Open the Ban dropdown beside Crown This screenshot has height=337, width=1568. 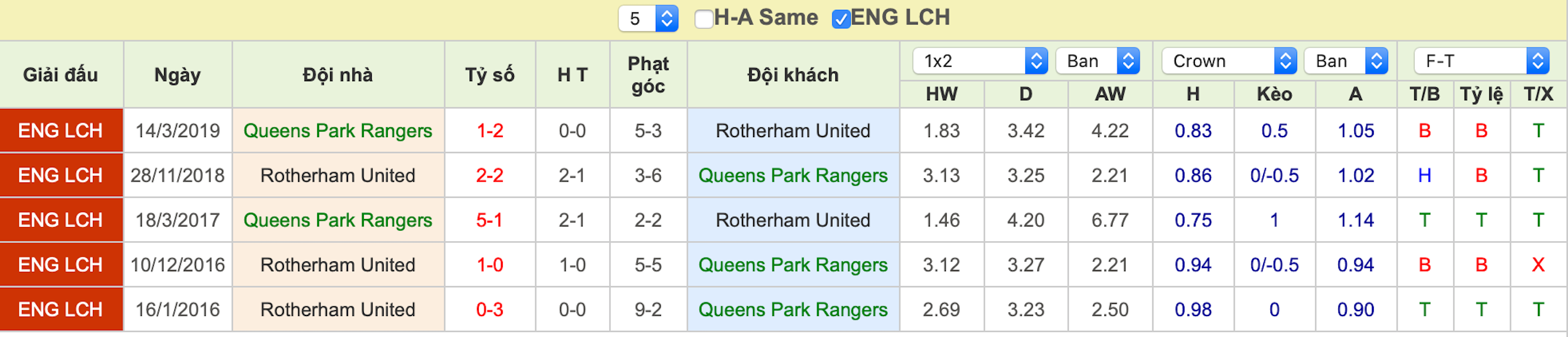pos(1346,61)
